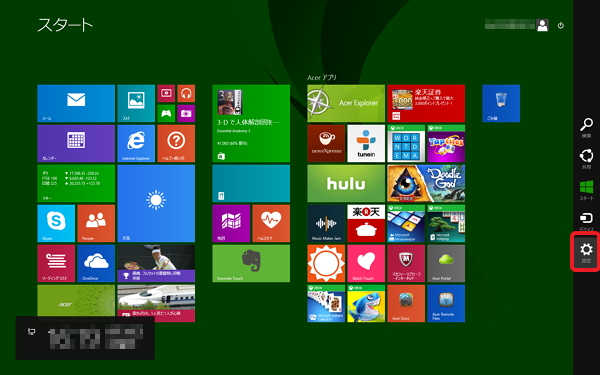Viewport: 600px width, 375px height.
Task: Open the Skype tile
Action: [56, 223]
